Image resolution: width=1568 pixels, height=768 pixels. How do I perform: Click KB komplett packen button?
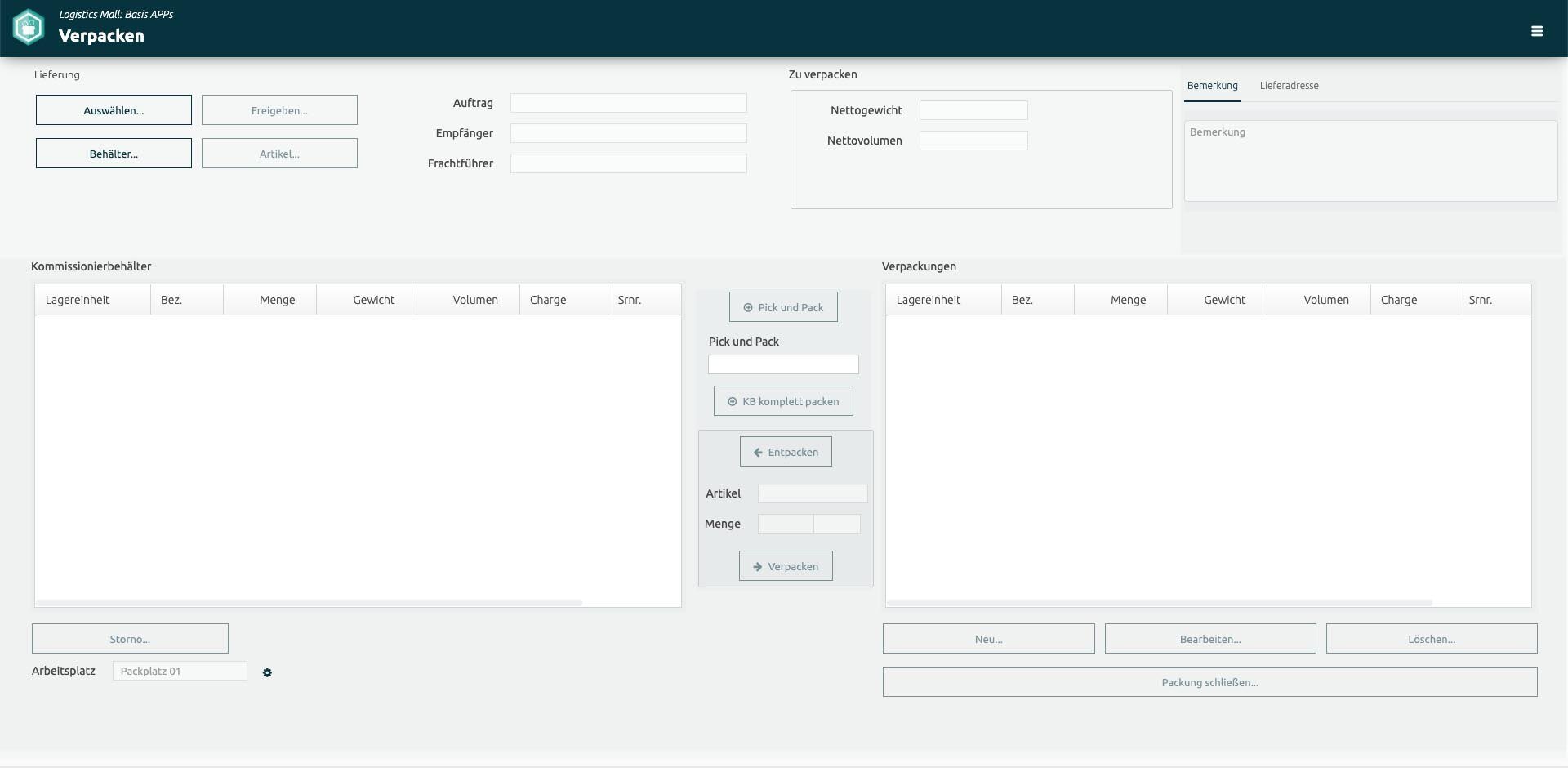pyautogui.click(x=783, y=401)
